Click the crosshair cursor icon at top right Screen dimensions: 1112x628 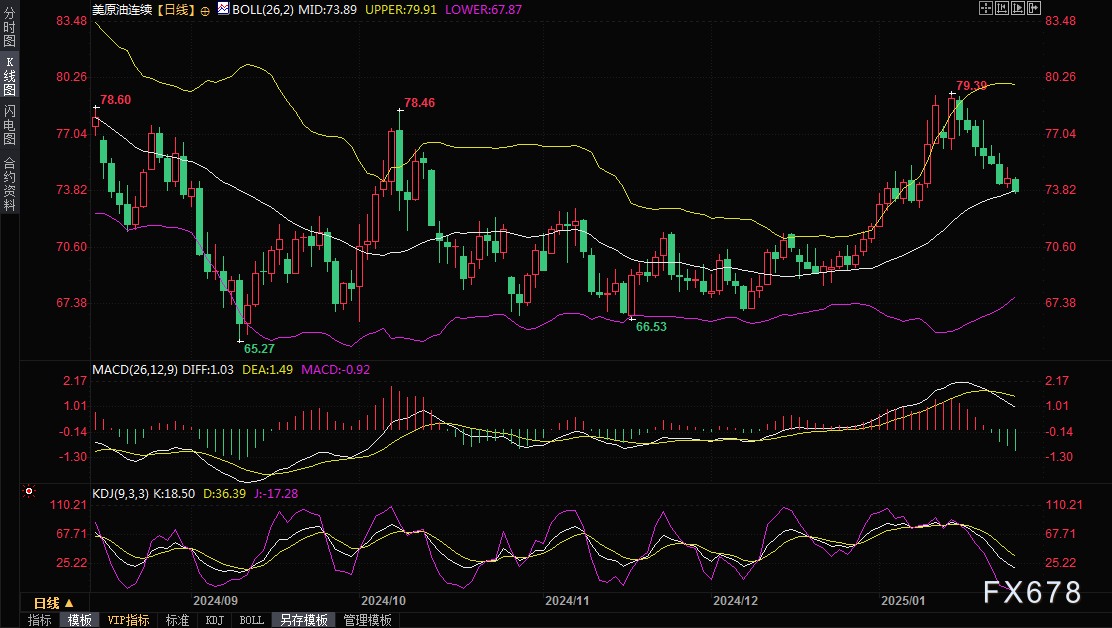tap(985, 8)
